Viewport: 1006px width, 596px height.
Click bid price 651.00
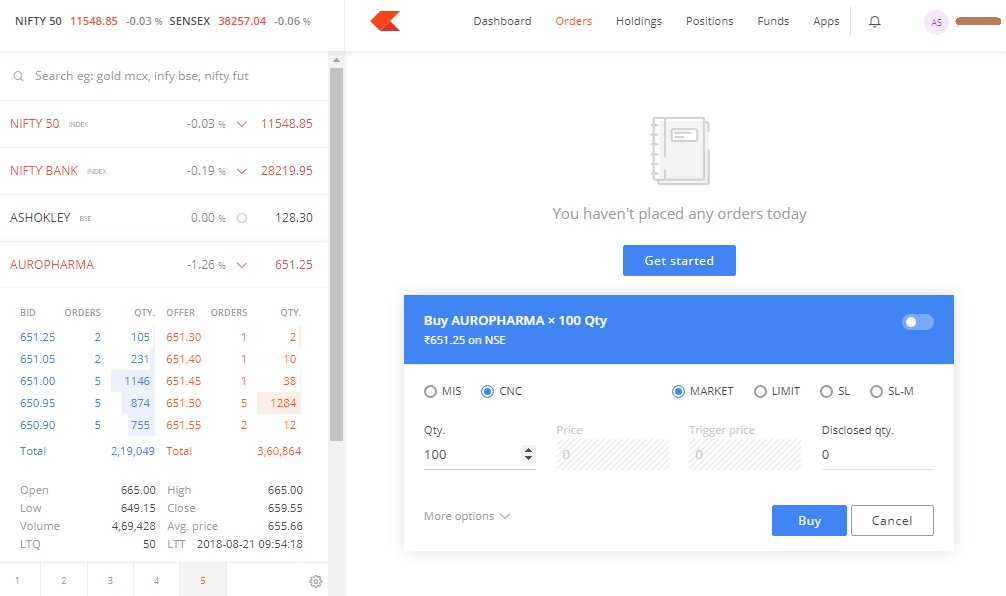pos(38,381)
